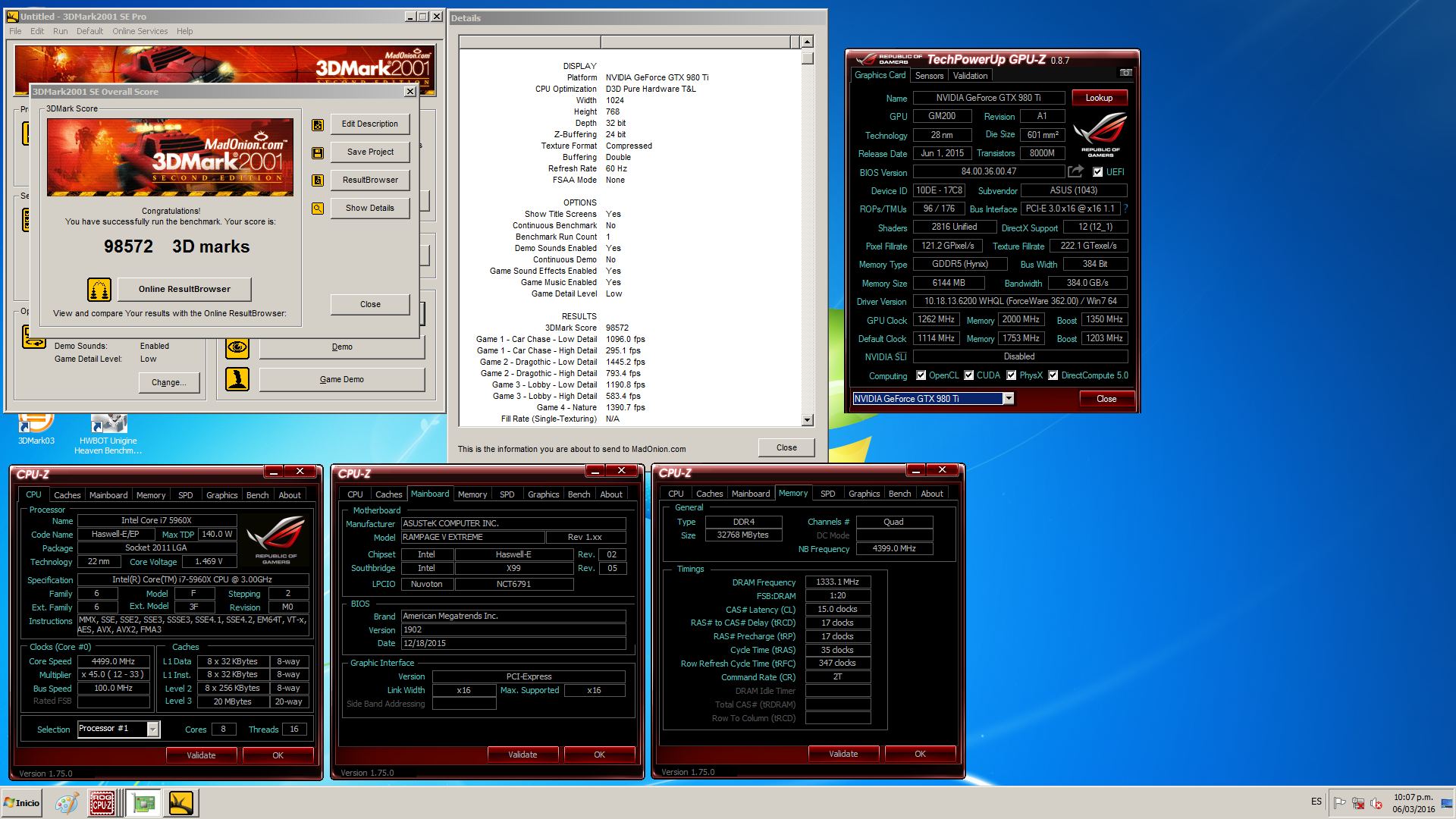Toggle the DirectCompute 5.0 checkbox

pyautogui.click(x=1053, y=375)
